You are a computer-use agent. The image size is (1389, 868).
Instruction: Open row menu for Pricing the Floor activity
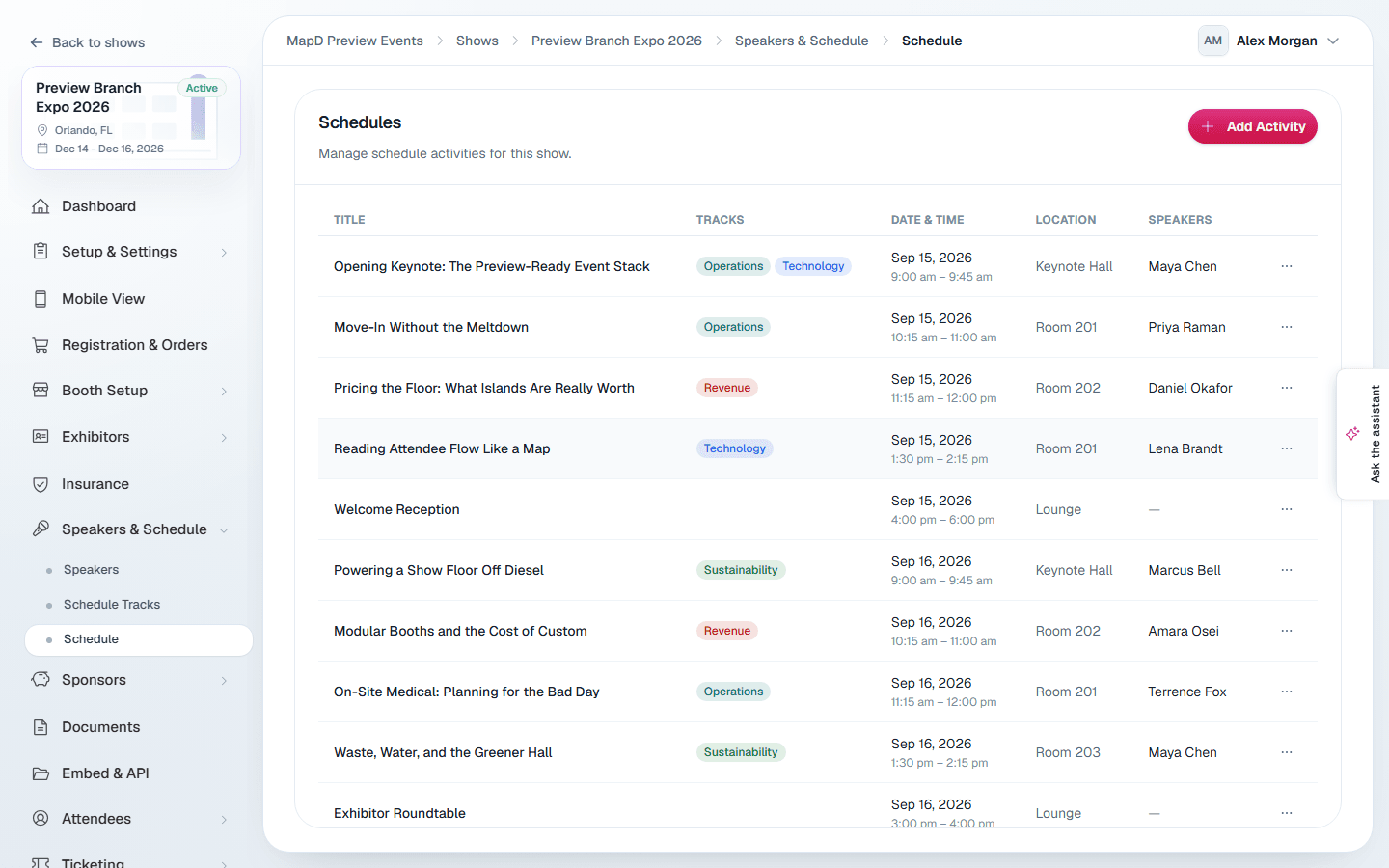(x=1287, y=388)
